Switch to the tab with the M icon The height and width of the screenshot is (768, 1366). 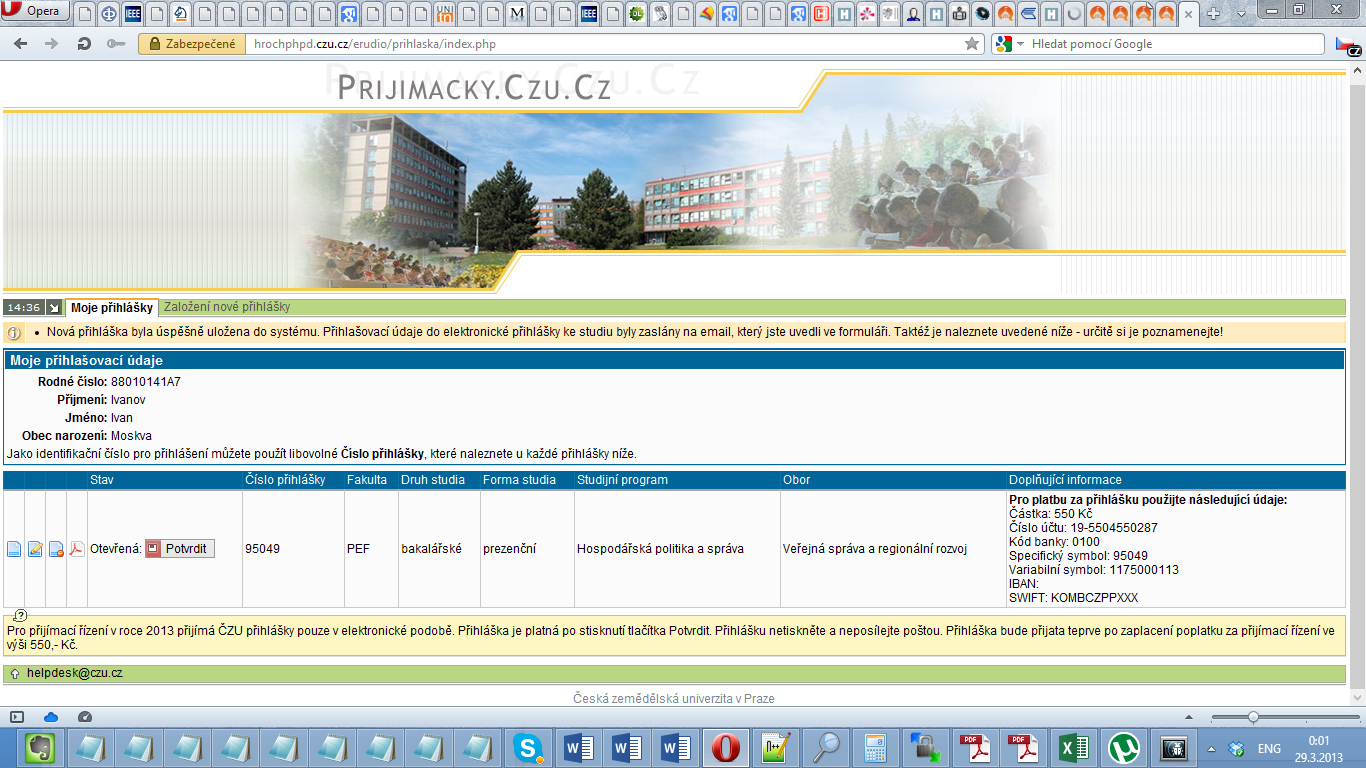(x=517, y=14)
